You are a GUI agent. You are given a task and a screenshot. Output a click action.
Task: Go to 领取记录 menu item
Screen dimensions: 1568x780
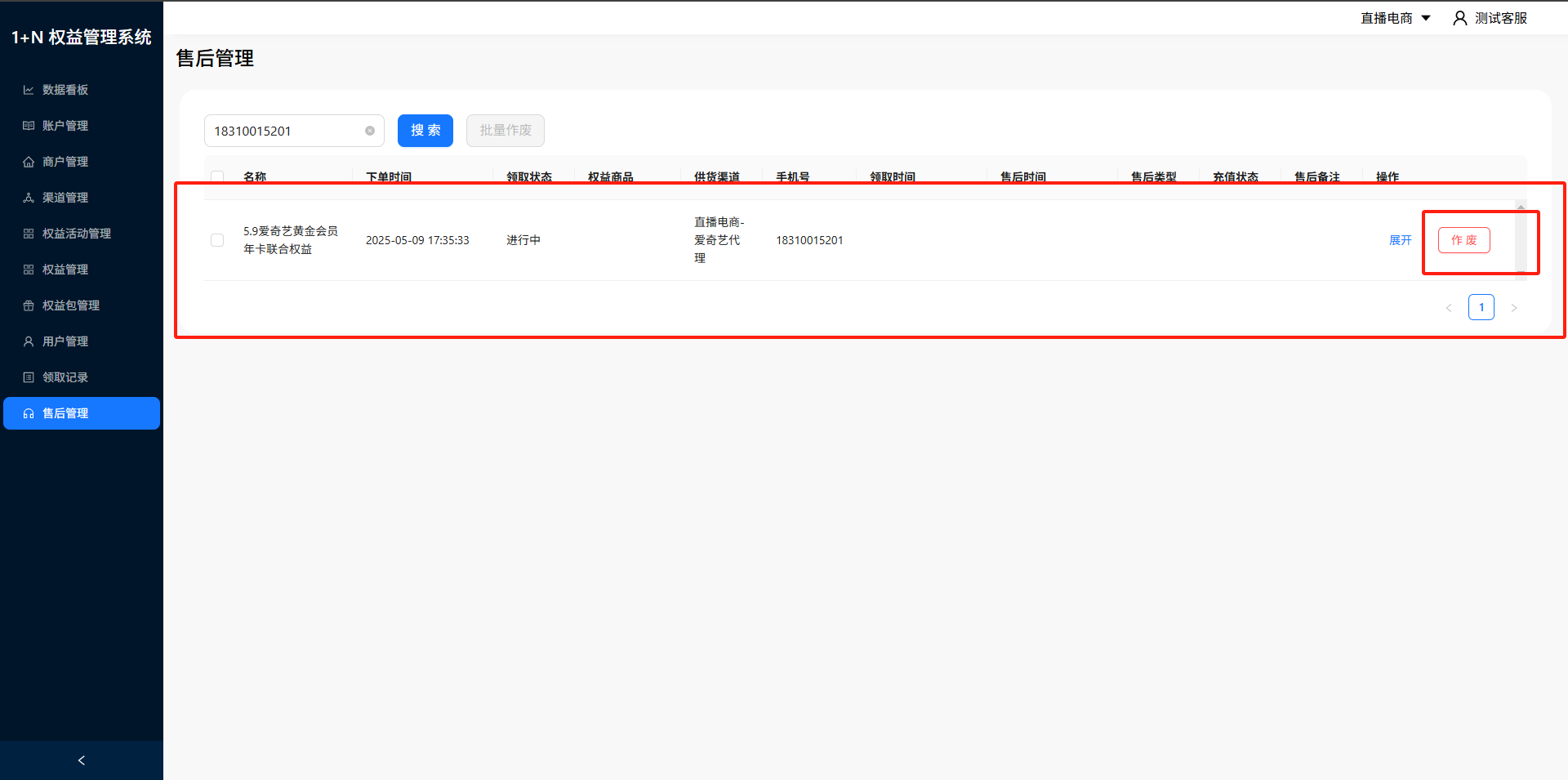(x=65, y=377)
